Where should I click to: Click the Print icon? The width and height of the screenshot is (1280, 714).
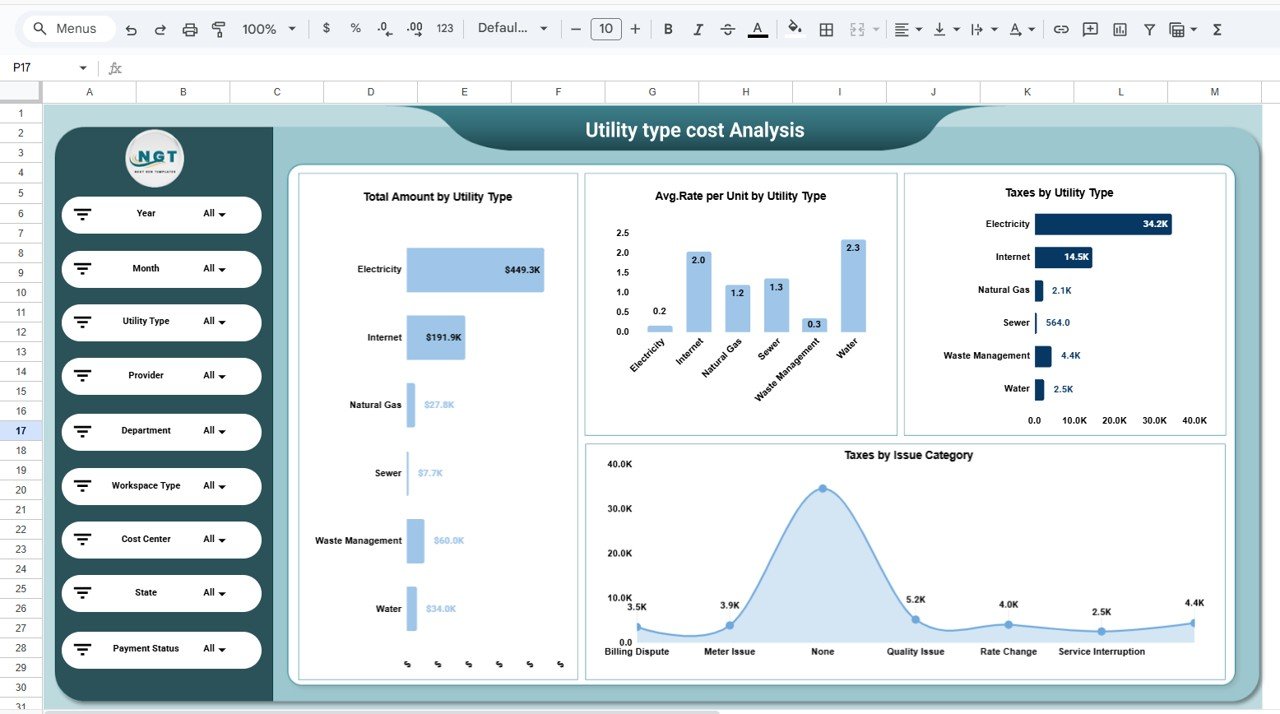[189, 28]
